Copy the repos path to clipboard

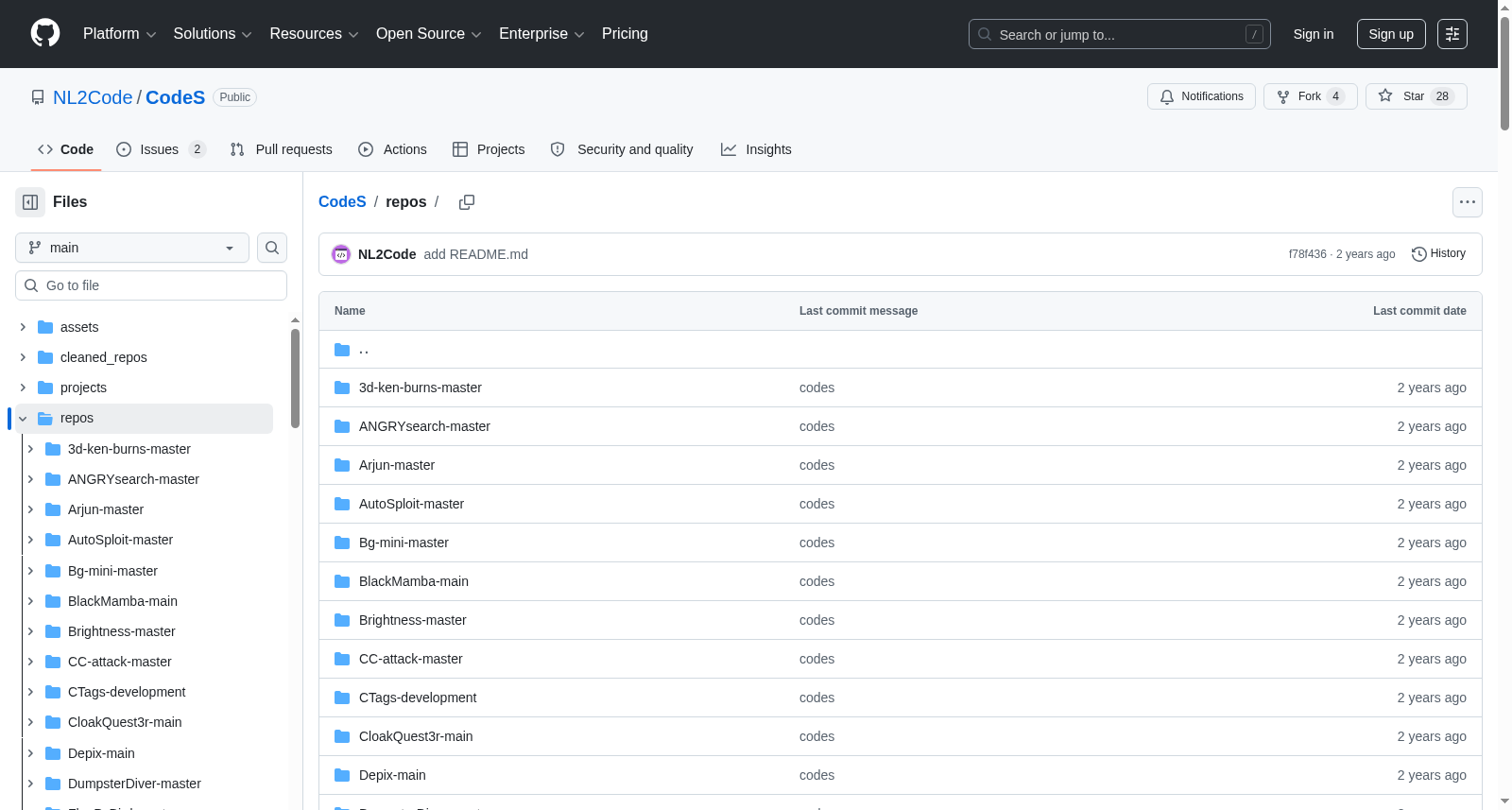coord(467,202)
